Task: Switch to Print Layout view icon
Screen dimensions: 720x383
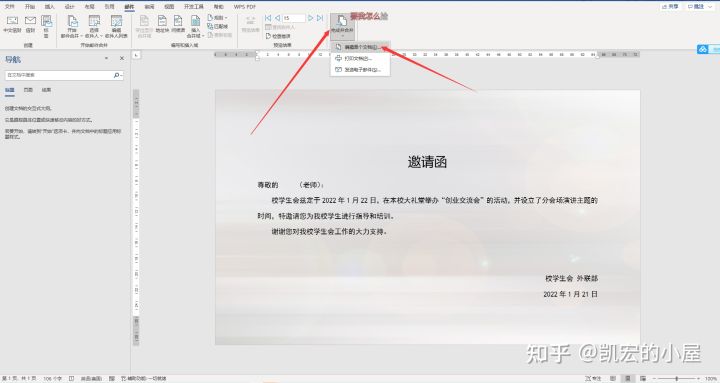Action: tap(628, 378)
